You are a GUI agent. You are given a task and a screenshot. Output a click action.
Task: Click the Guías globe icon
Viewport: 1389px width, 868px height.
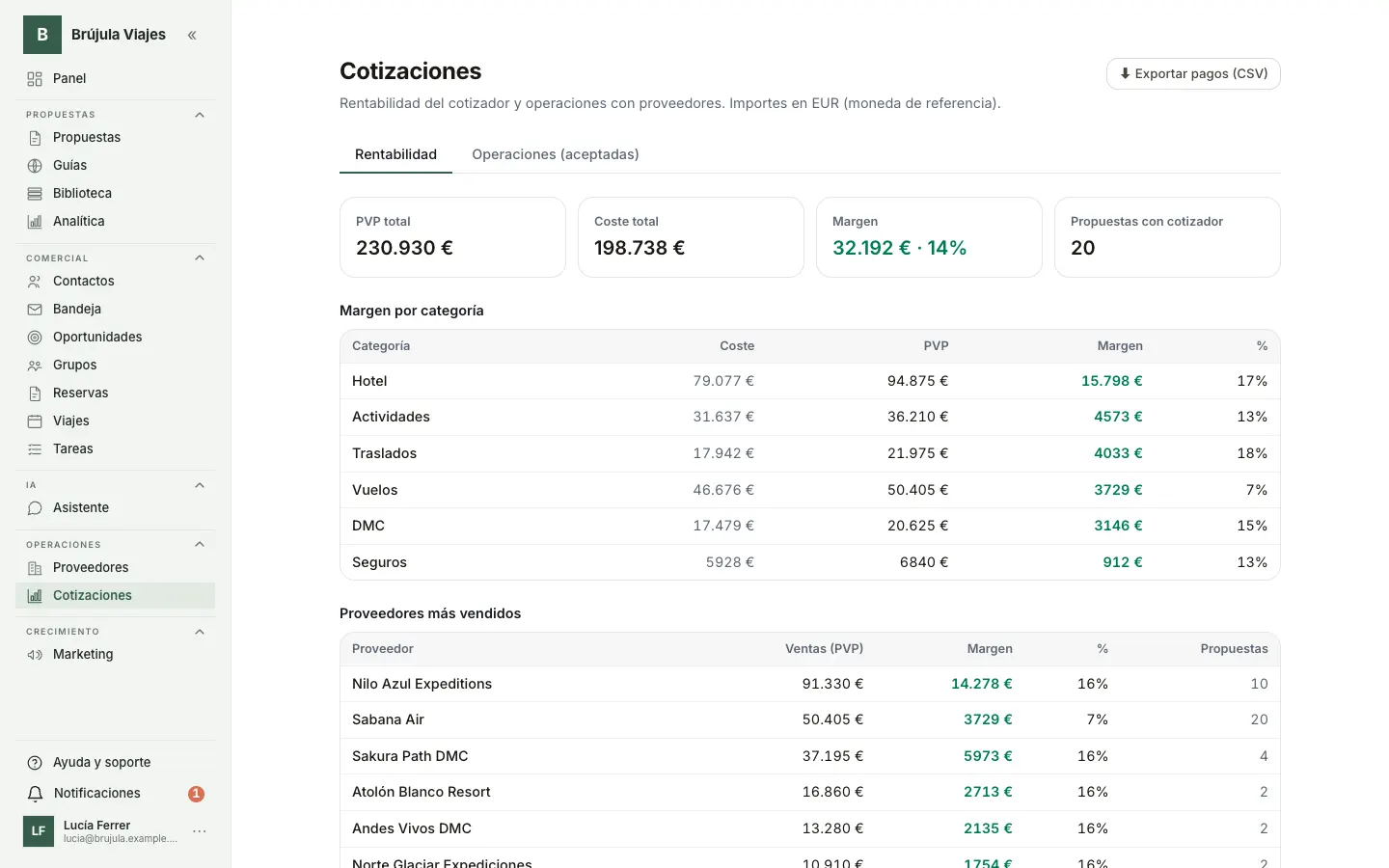(x=35, y=166)
